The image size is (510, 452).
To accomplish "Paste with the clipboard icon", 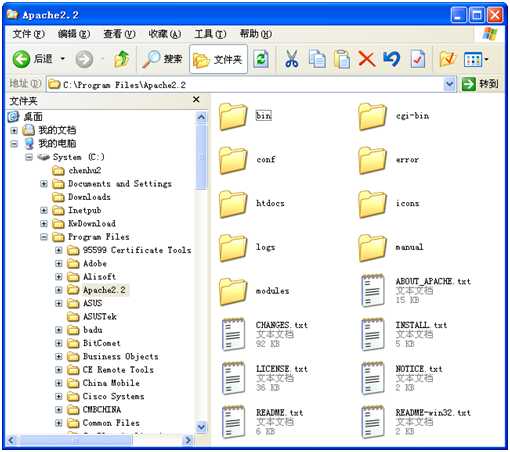I will [x=342, y=59].
